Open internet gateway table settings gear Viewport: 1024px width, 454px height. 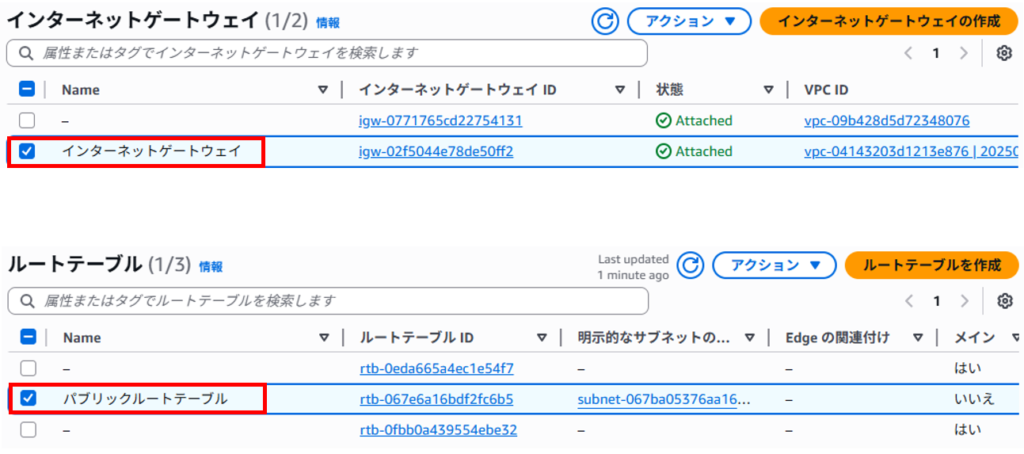click(1004, 54)
